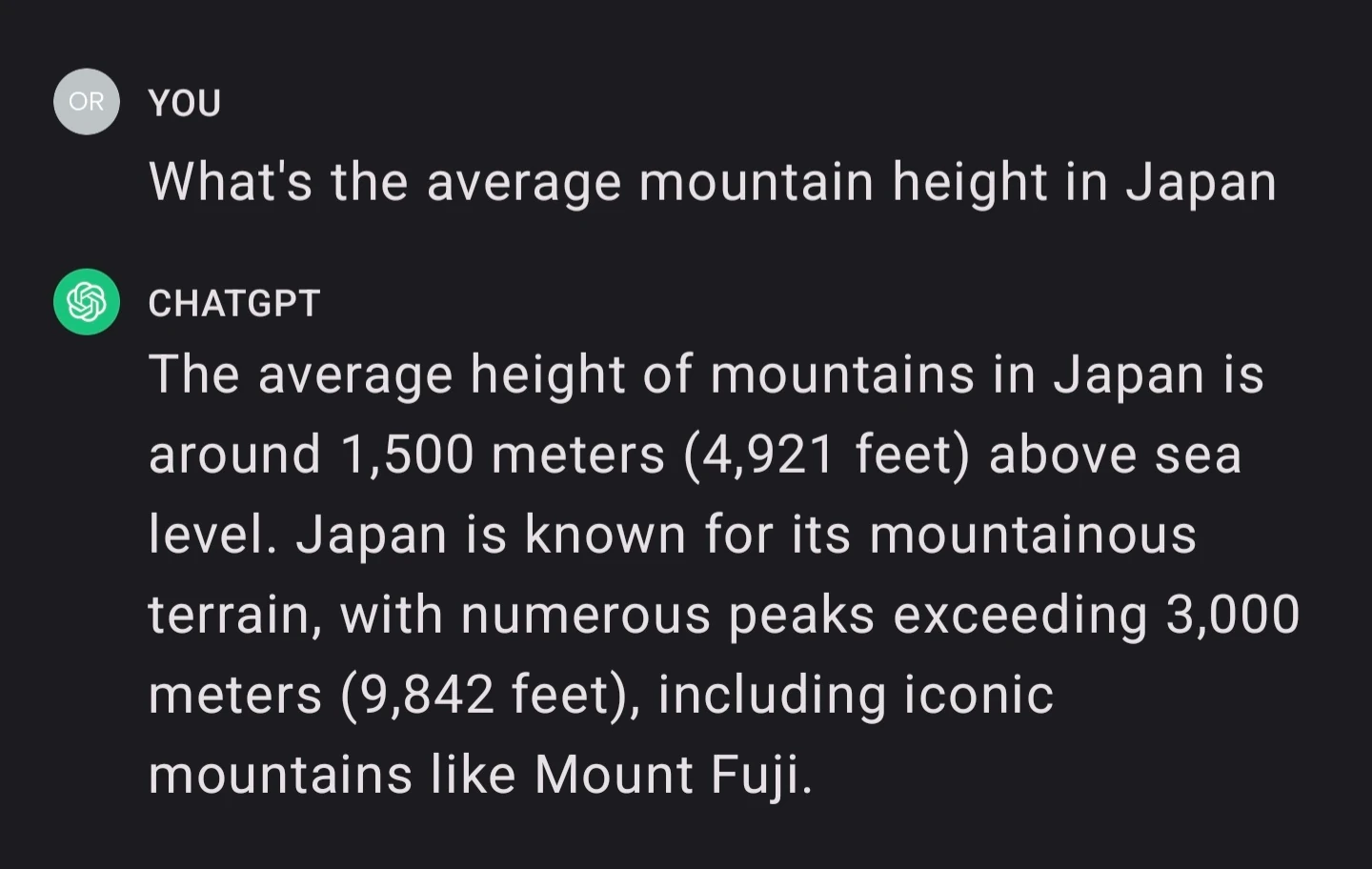Click the green ChatGPT logo icon
Viewport: 1372px width, 869px height.
[87, 302]
